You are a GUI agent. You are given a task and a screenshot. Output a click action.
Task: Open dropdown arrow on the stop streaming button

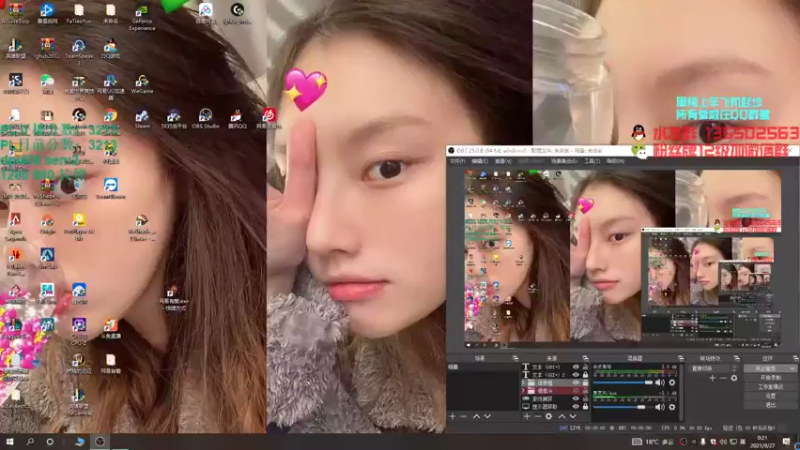tap(792, 368)
